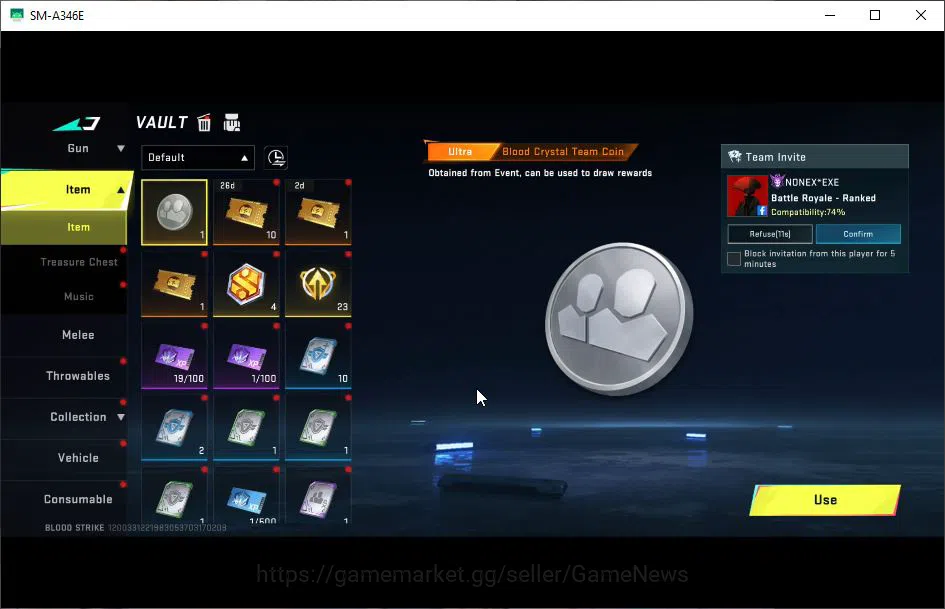Viewport: 945px width, 609px height.
Task: Select the silver Team Coin item tile
Action: pos(174,212)
